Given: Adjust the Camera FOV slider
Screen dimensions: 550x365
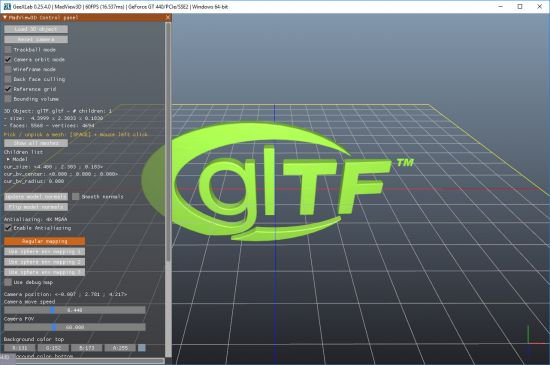Looking at the screenshot, I should [75, 327].
